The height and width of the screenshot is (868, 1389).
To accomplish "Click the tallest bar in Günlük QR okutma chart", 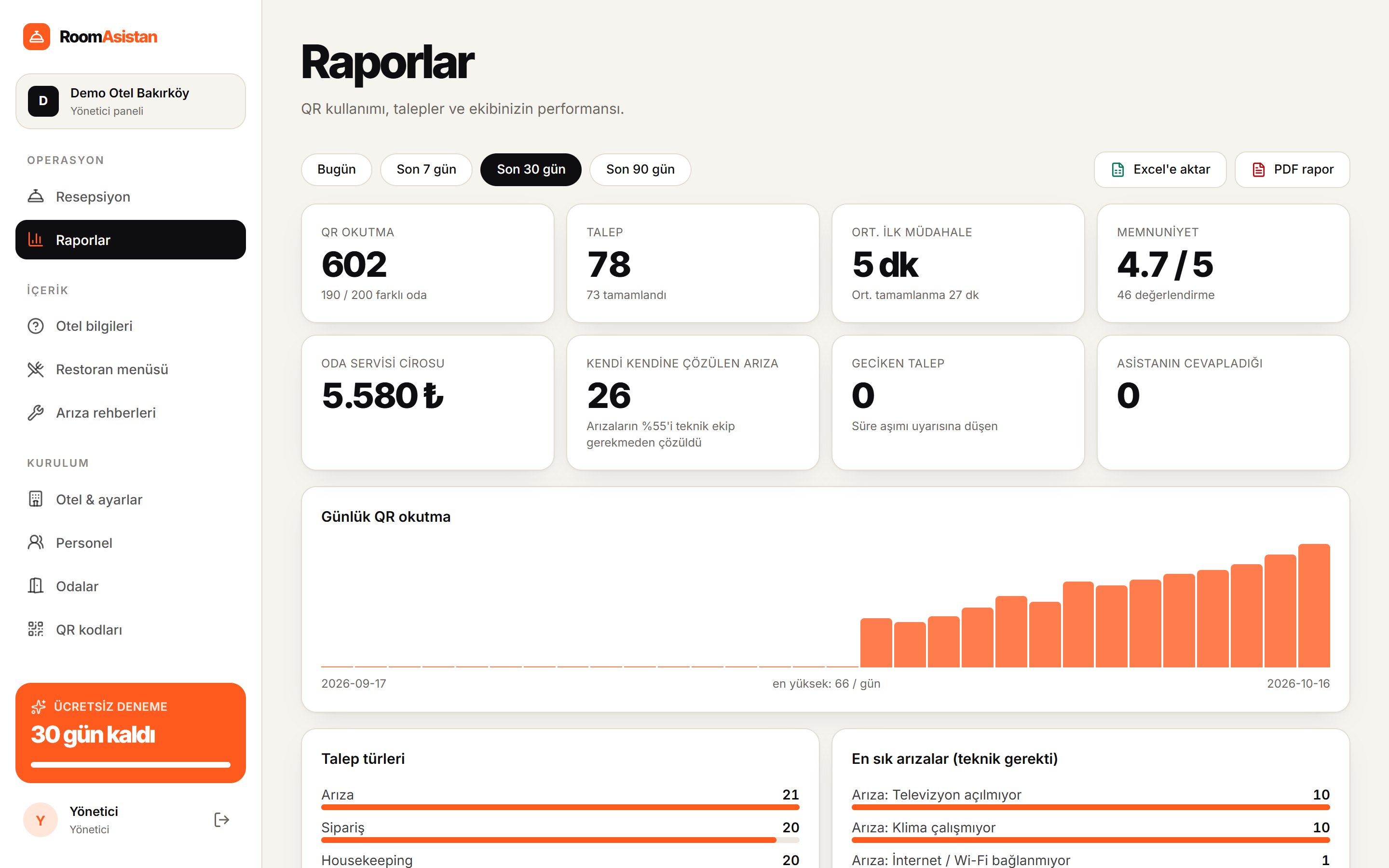I will (x=1314, y=605).
